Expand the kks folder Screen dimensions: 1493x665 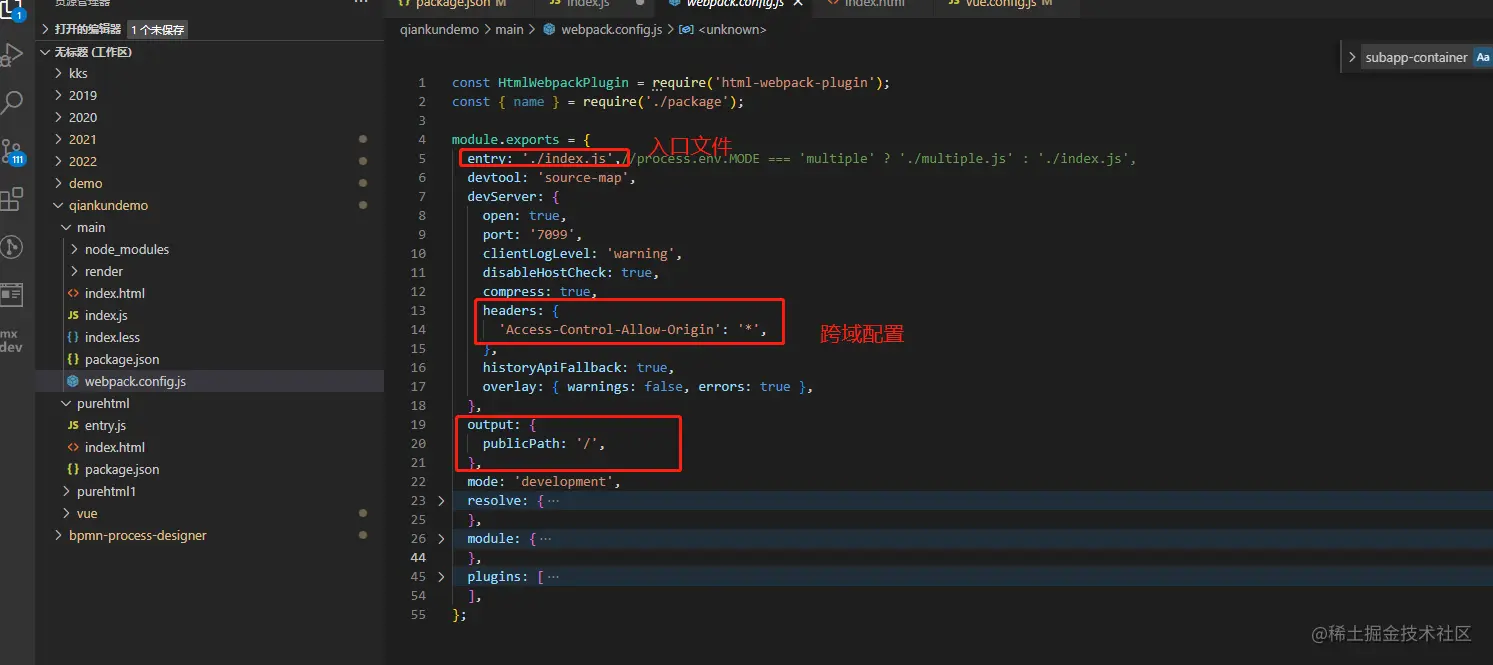pyautogui.click(x=59, y=74)
